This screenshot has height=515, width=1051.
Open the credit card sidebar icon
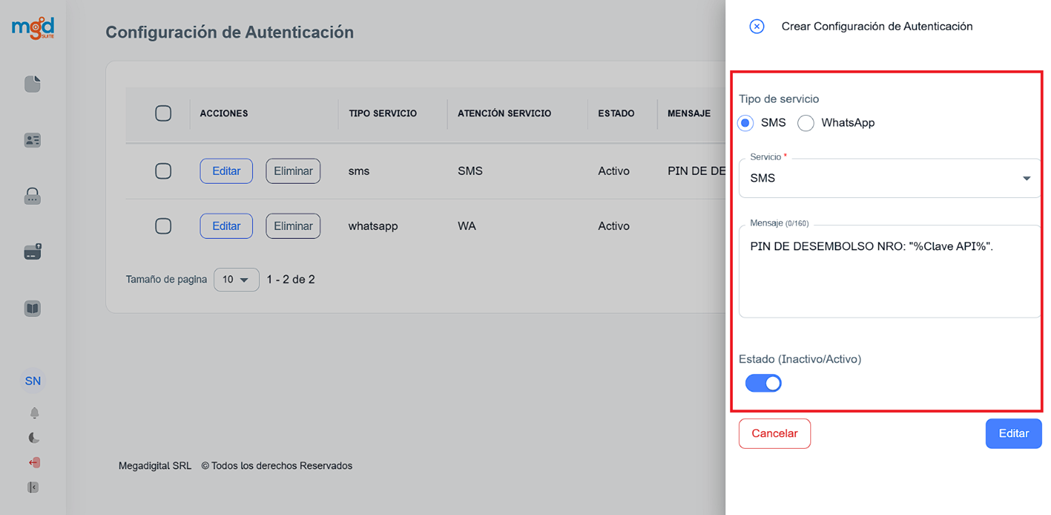33,253
